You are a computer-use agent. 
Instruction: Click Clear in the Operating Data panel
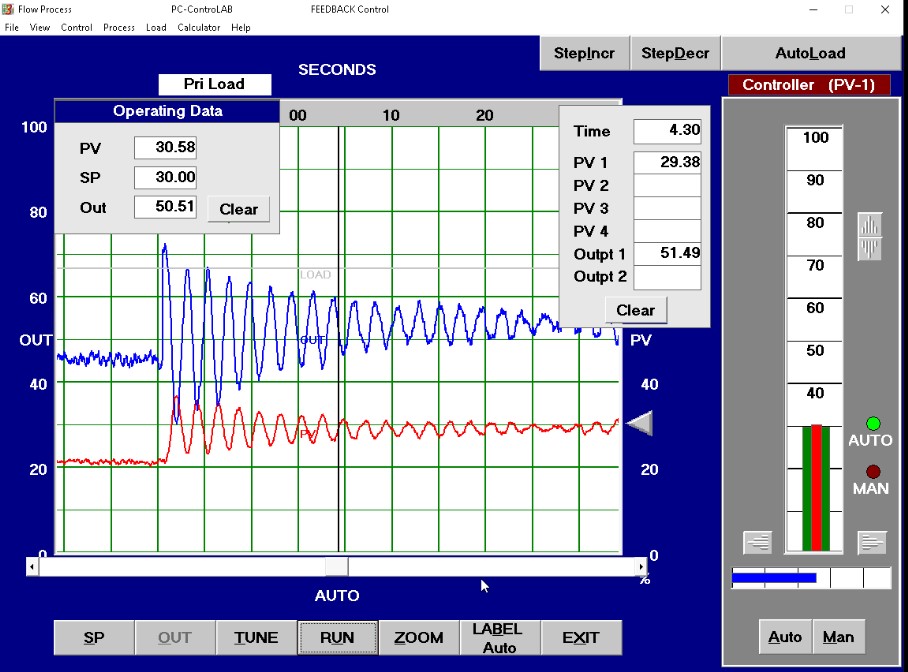click(238, 209)
